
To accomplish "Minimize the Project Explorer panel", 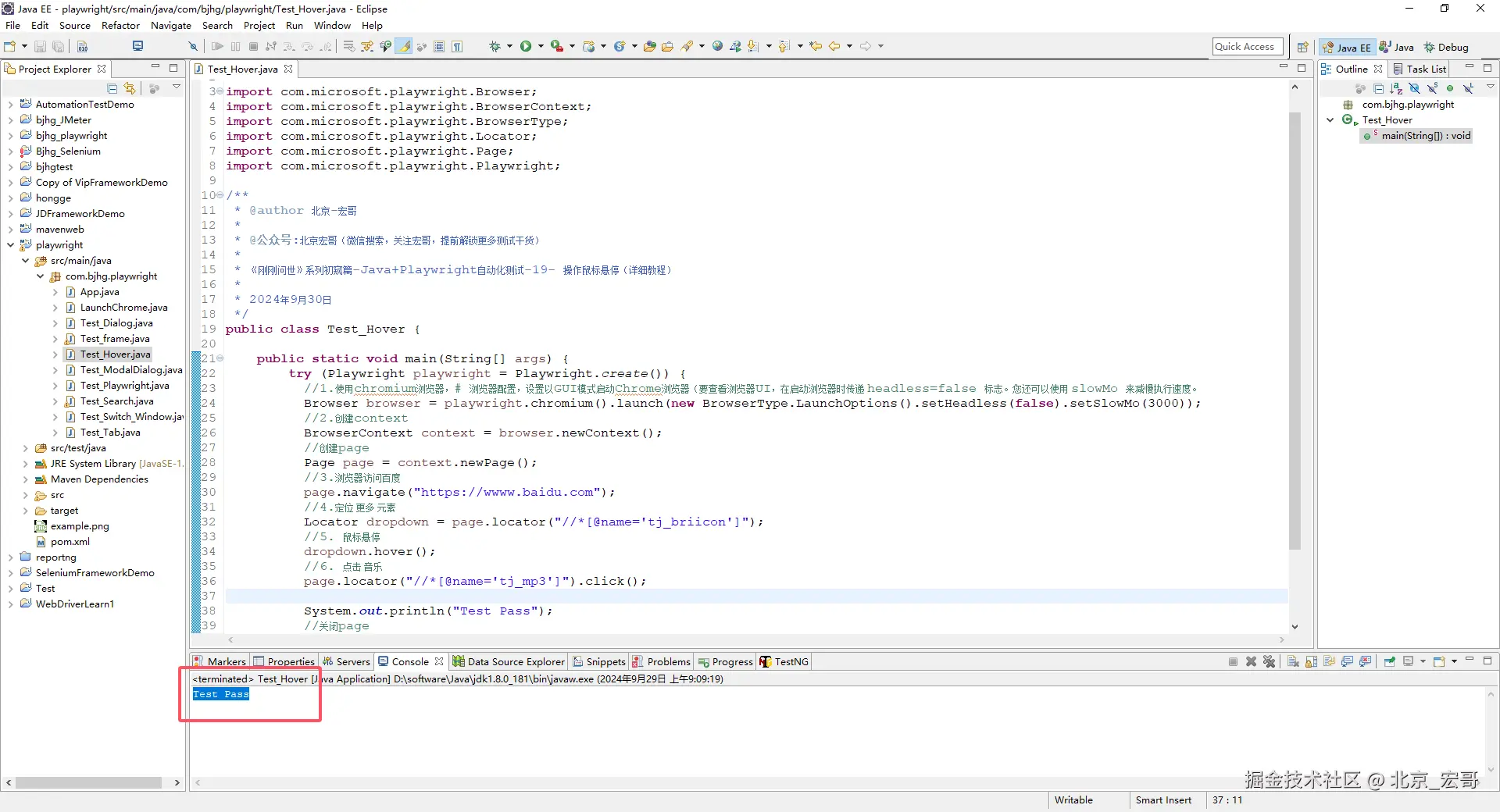I will click(x=155, y=68).
